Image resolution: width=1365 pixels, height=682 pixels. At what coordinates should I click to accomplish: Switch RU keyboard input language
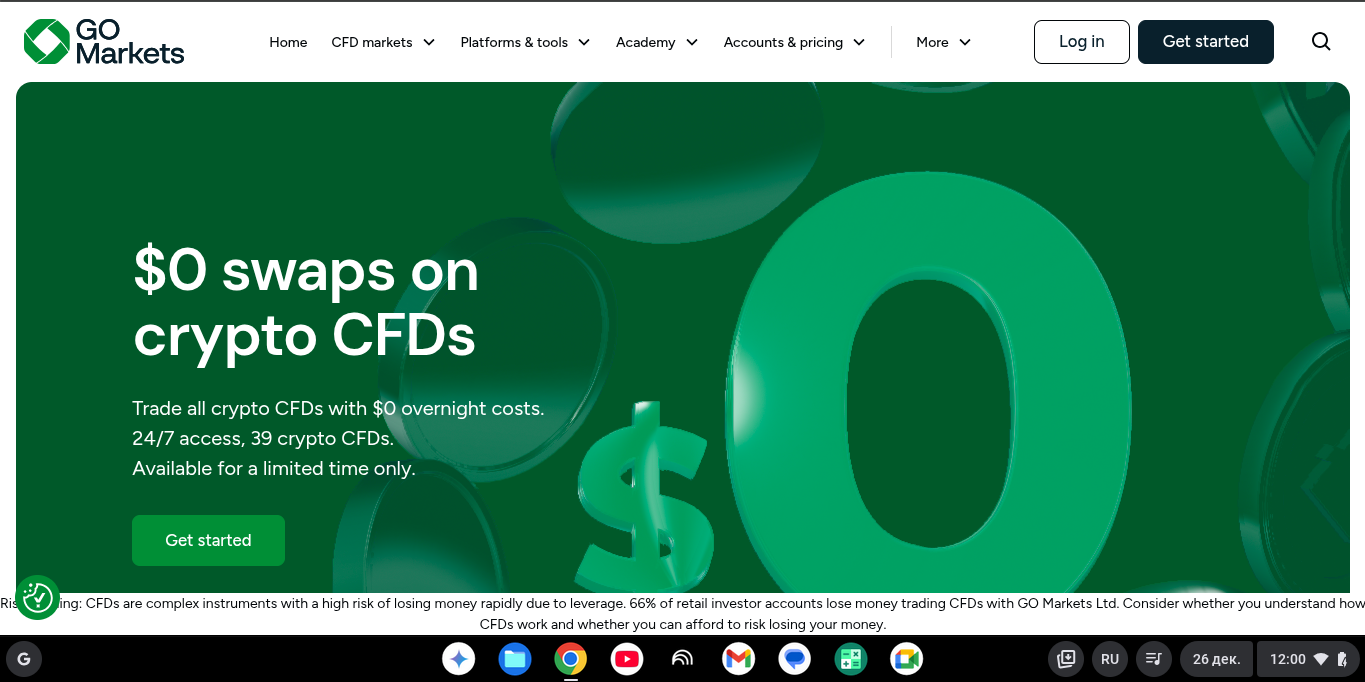(1110, 659)
